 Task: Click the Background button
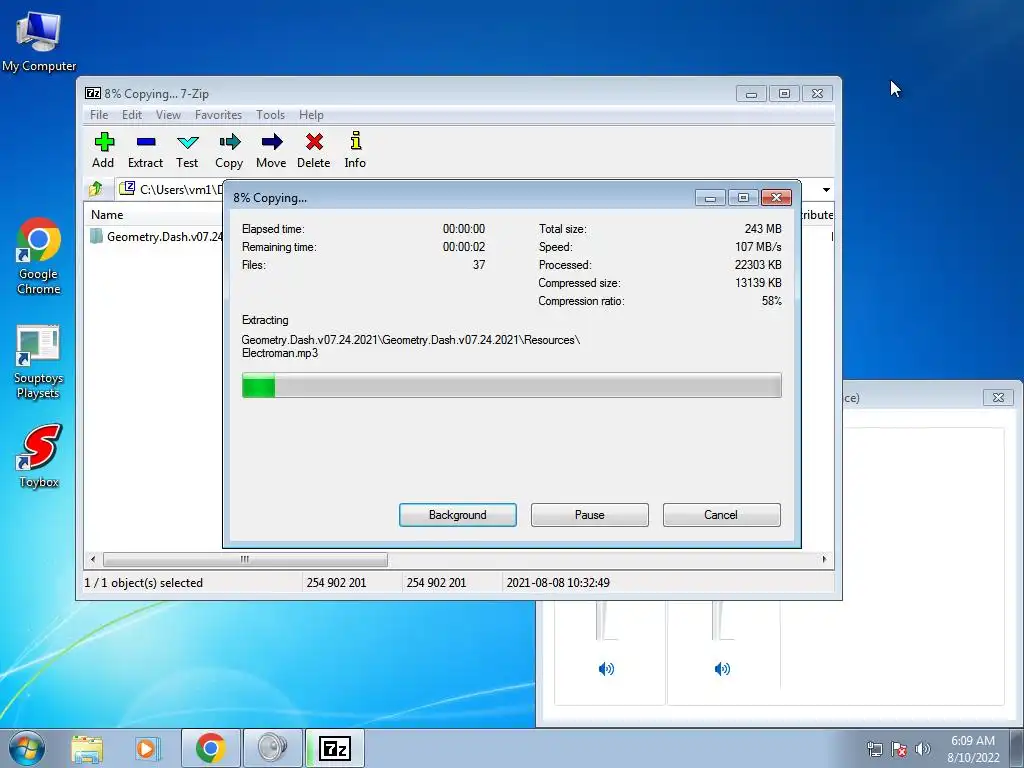458,515
